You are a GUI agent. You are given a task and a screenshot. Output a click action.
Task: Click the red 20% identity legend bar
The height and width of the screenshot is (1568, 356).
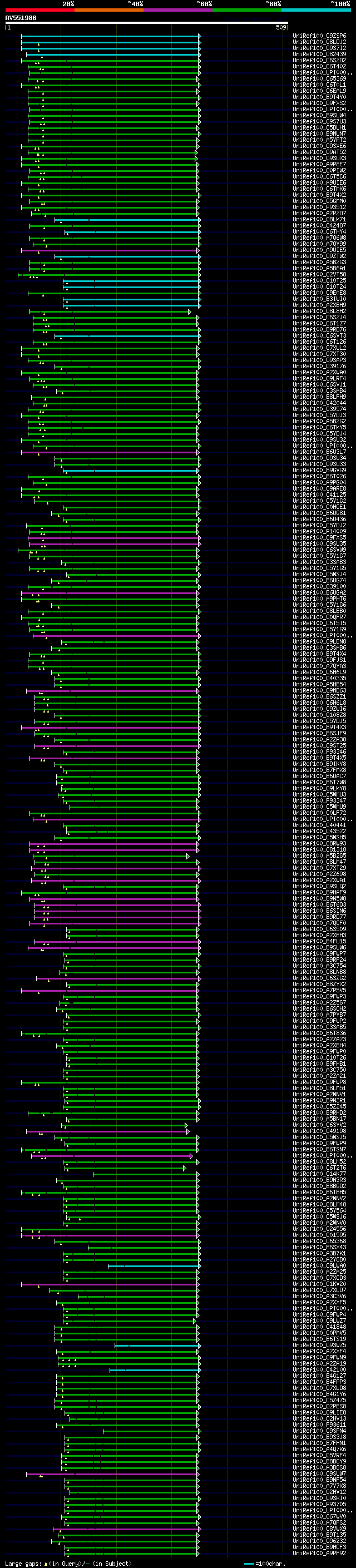pos(39,10)
